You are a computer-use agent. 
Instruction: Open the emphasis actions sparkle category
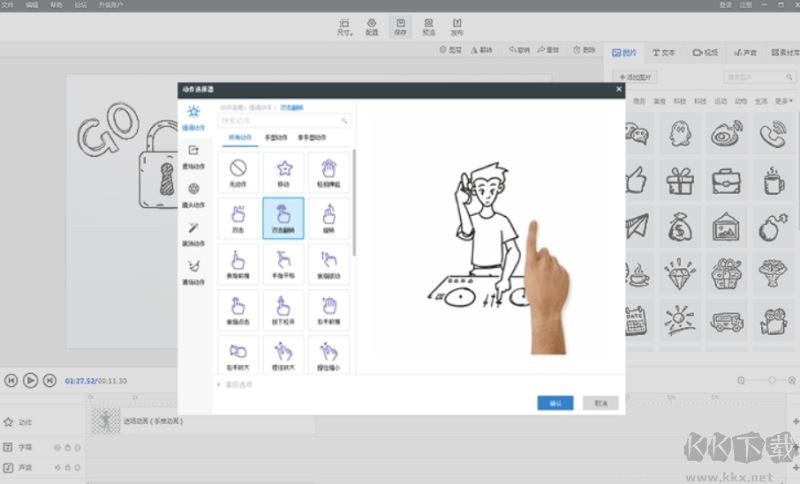pyautogui.click(x=193, y=117)
